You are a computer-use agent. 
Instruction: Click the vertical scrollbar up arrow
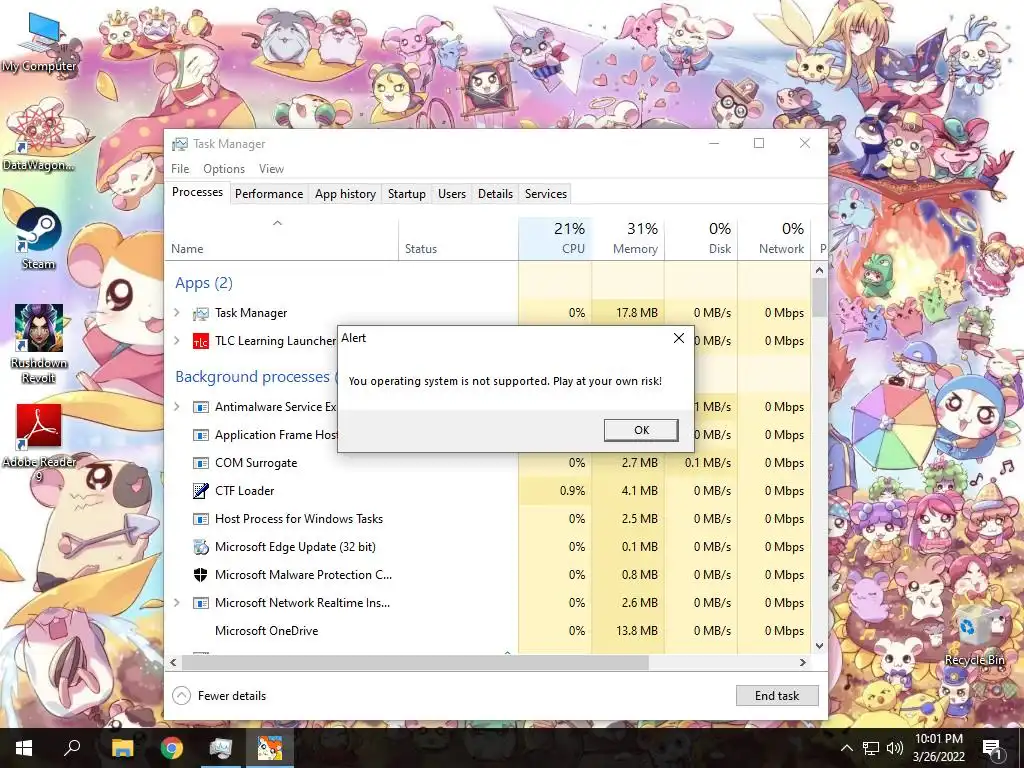[820, 270]
